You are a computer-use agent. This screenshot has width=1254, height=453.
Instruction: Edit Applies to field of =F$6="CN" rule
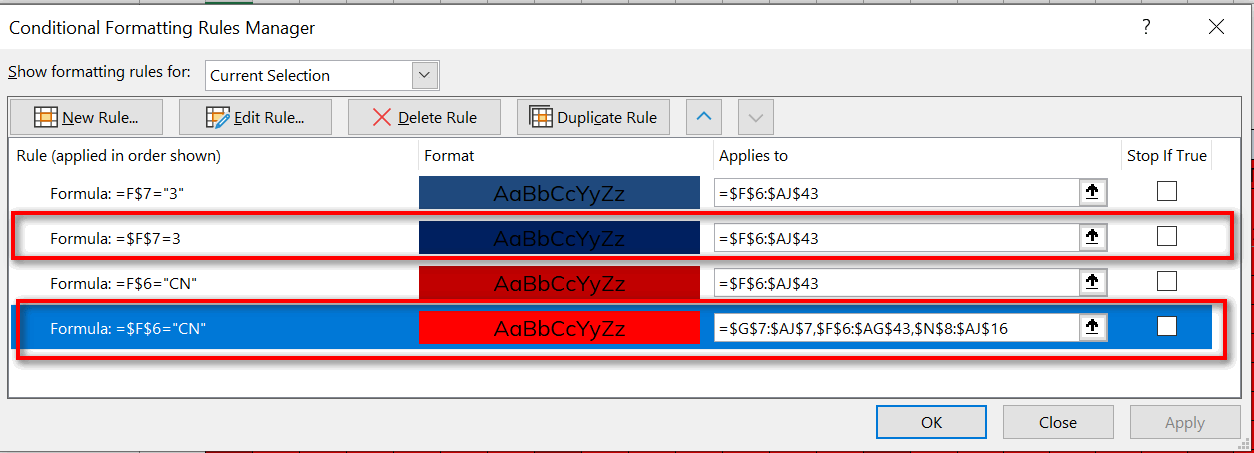(897, 283)
